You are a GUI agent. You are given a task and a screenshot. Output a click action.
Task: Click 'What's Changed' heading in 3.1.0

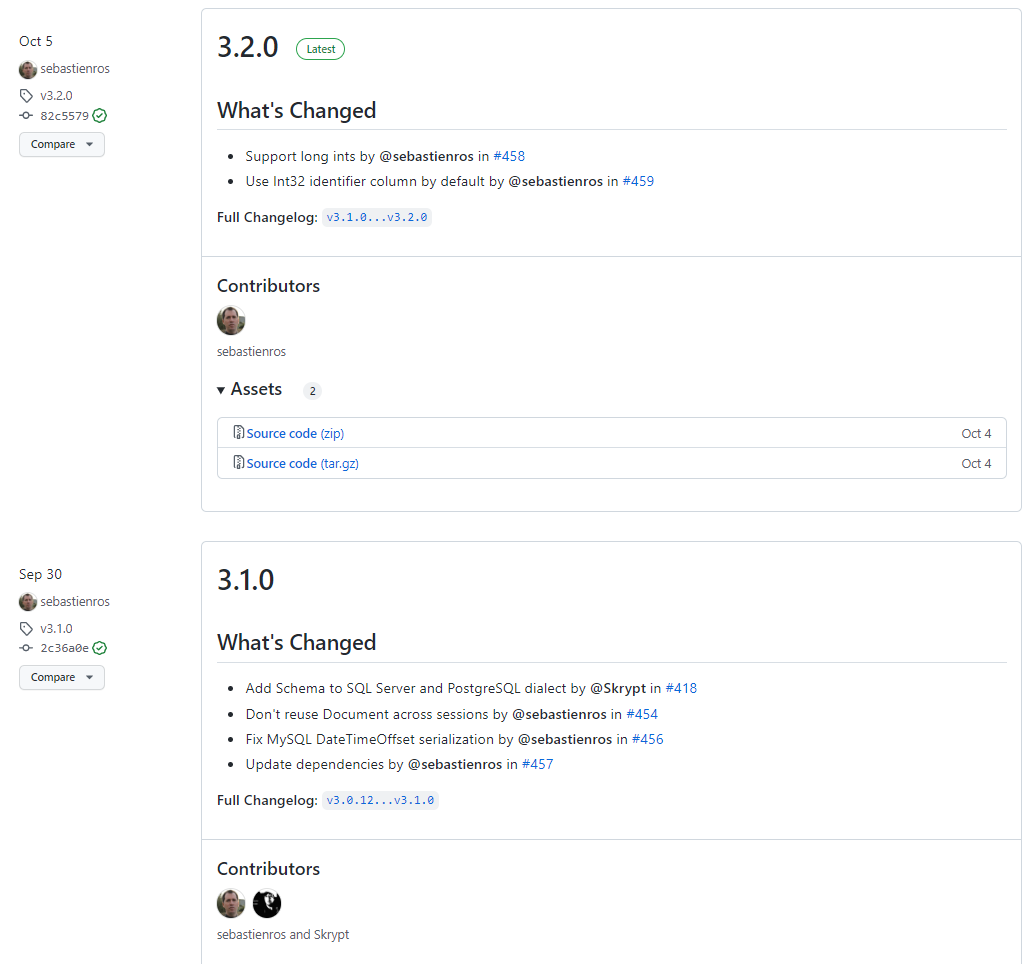(296, 642)
